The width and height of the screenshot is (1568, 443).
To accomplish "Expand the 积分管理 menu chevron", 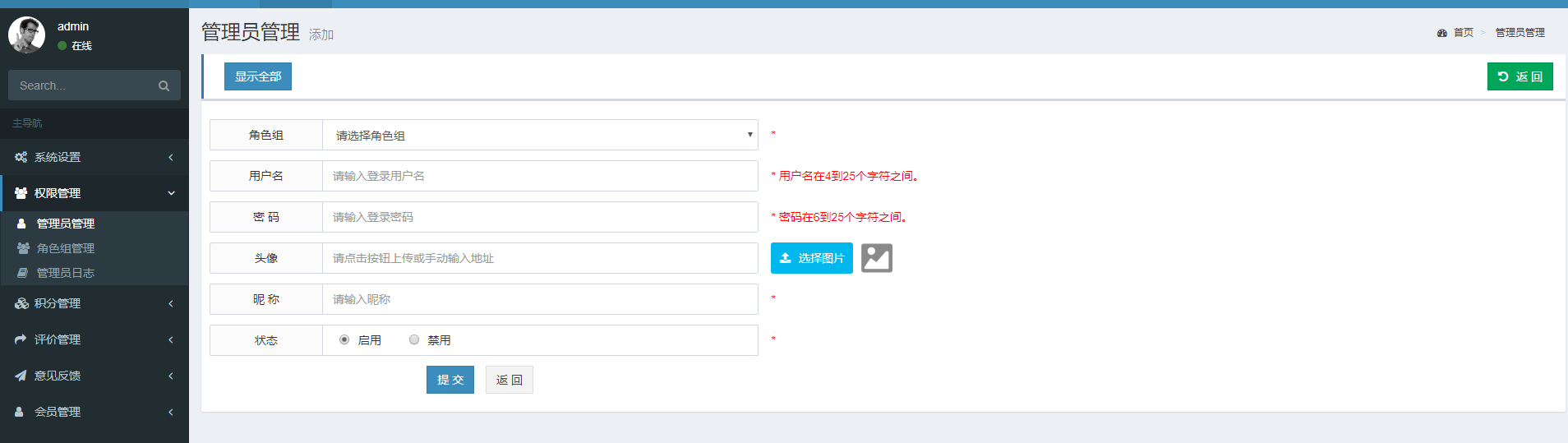I will click(171, 303).
